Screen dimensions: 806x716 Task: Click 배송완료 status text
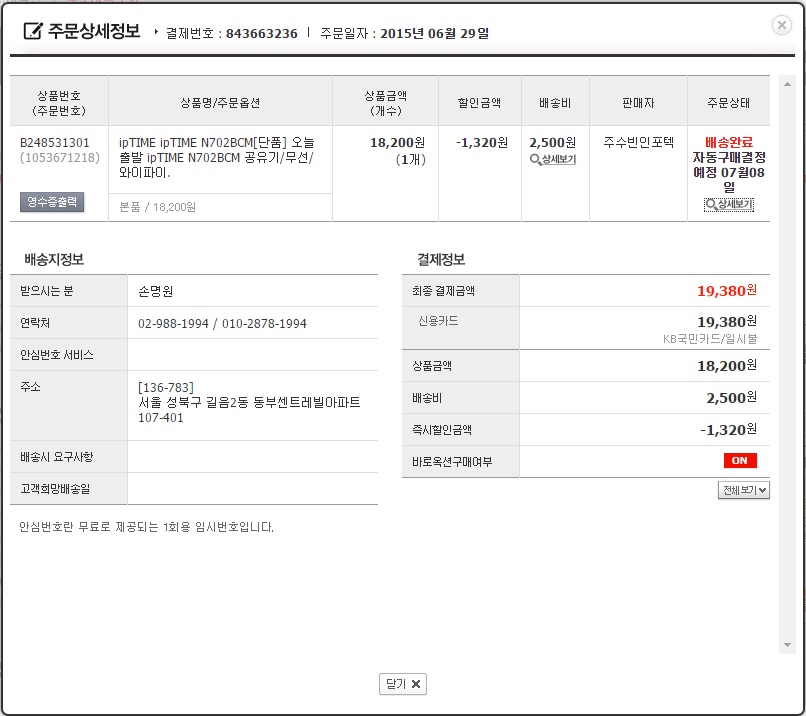pos(728,142)
